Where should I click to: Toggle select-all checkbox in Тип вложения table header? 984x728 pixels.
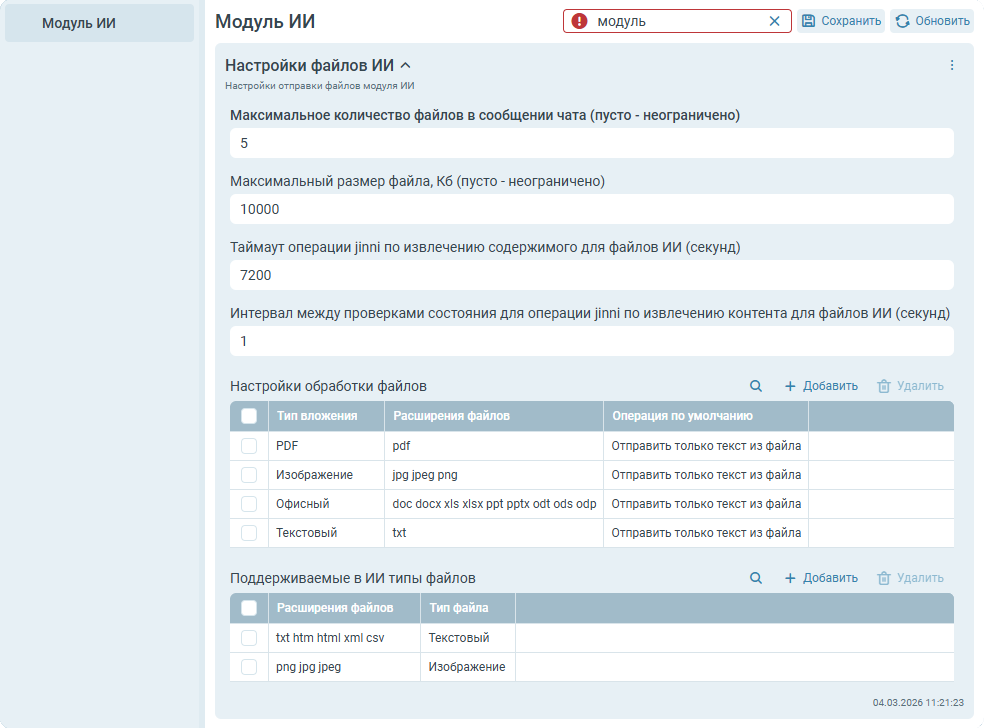coord(249,416)
